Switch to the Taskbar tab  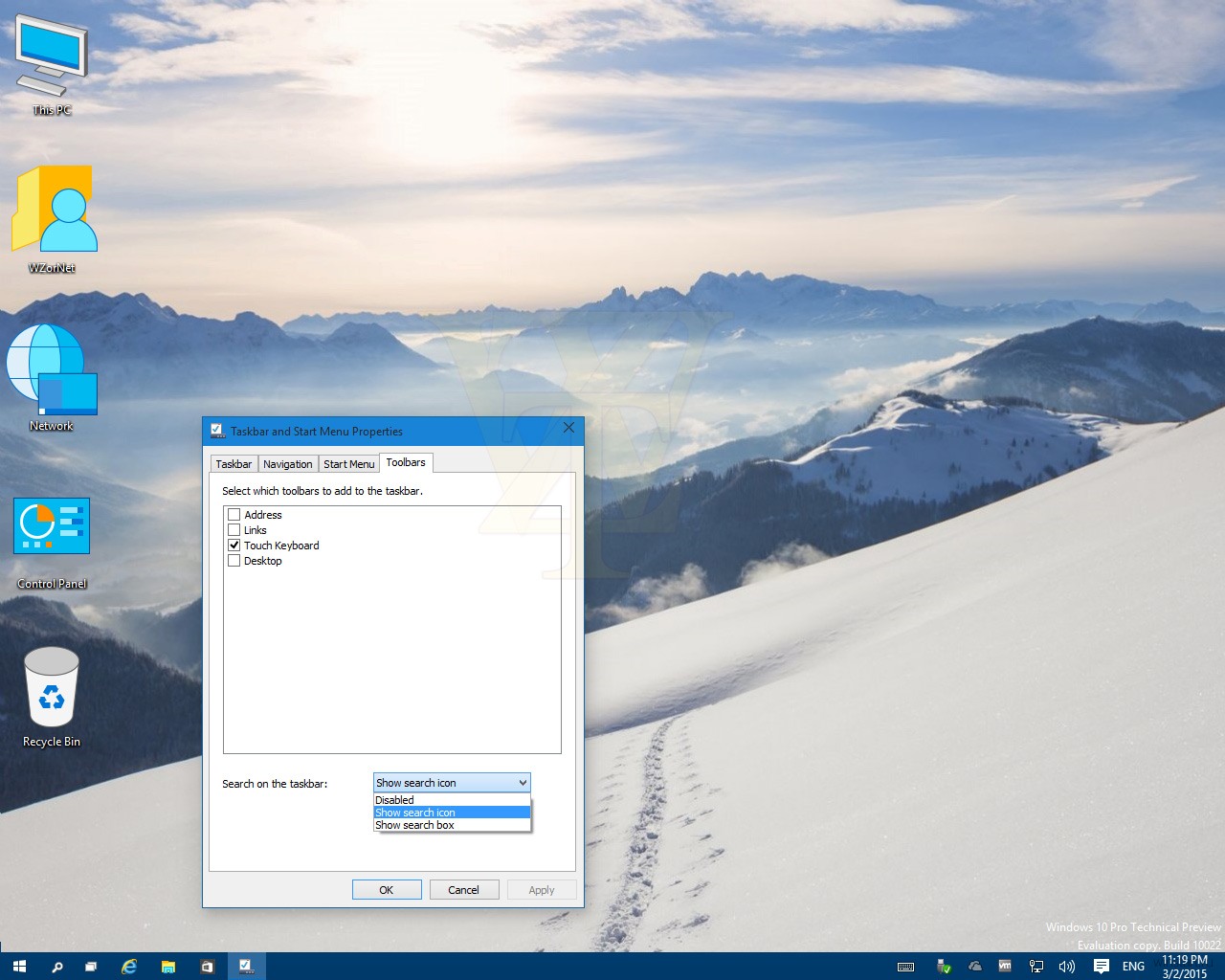tap(234, 464)
